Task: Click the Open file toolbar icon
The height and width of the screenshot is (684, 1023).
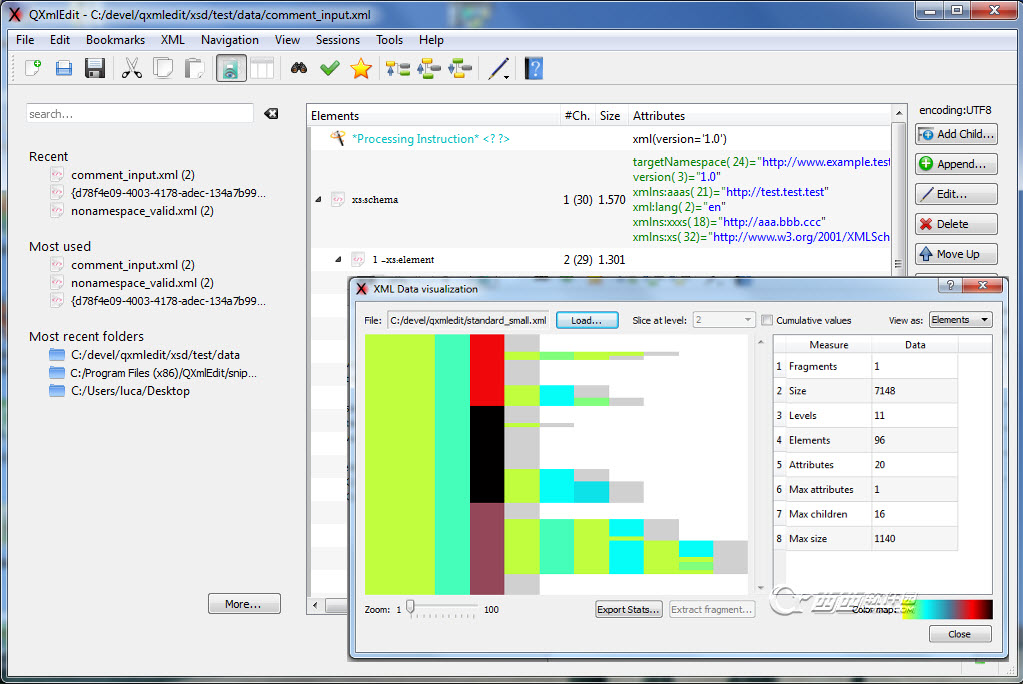Action: pyautogui.click(x=63, y=68)
